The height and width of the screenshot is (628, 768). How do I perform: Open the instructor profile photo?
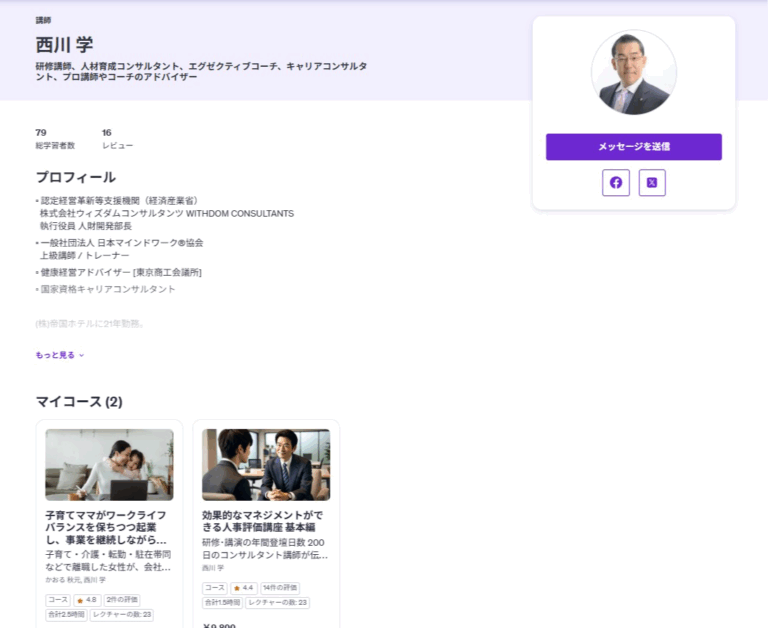[634, 72]
